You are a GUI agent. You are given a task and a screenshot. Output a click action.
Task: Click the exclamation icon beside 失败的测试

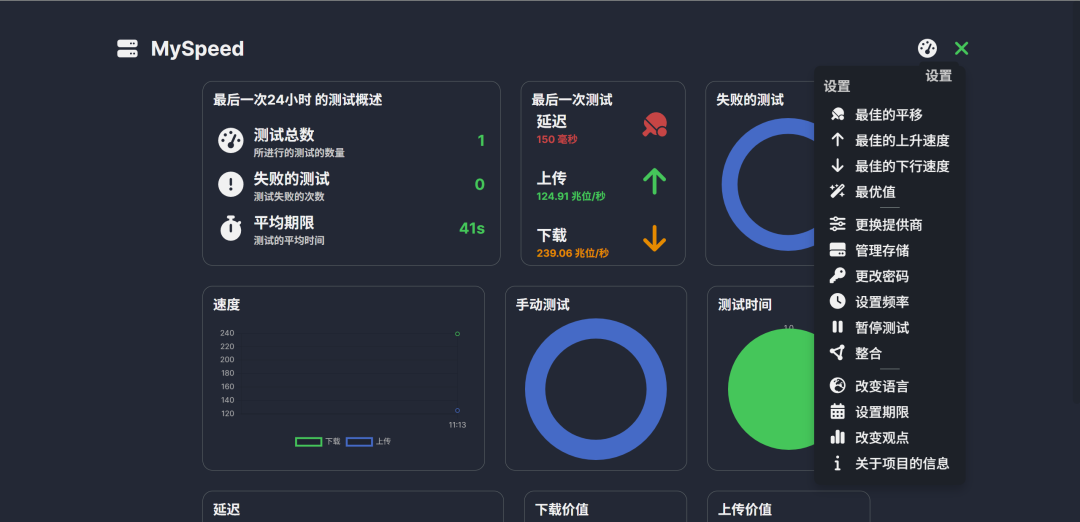(231, 185)
